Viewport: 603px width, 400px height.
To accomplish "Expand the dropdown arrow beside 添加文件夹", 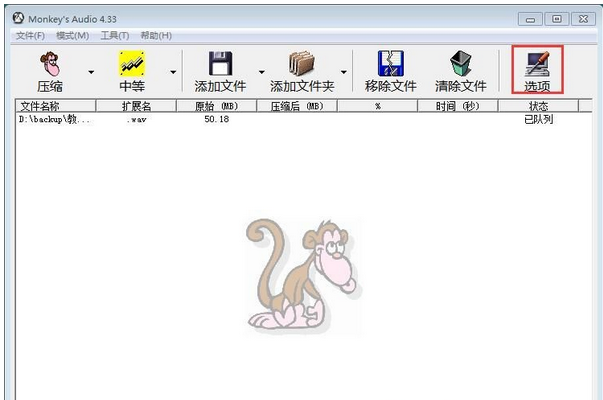I will pos(344,72).
